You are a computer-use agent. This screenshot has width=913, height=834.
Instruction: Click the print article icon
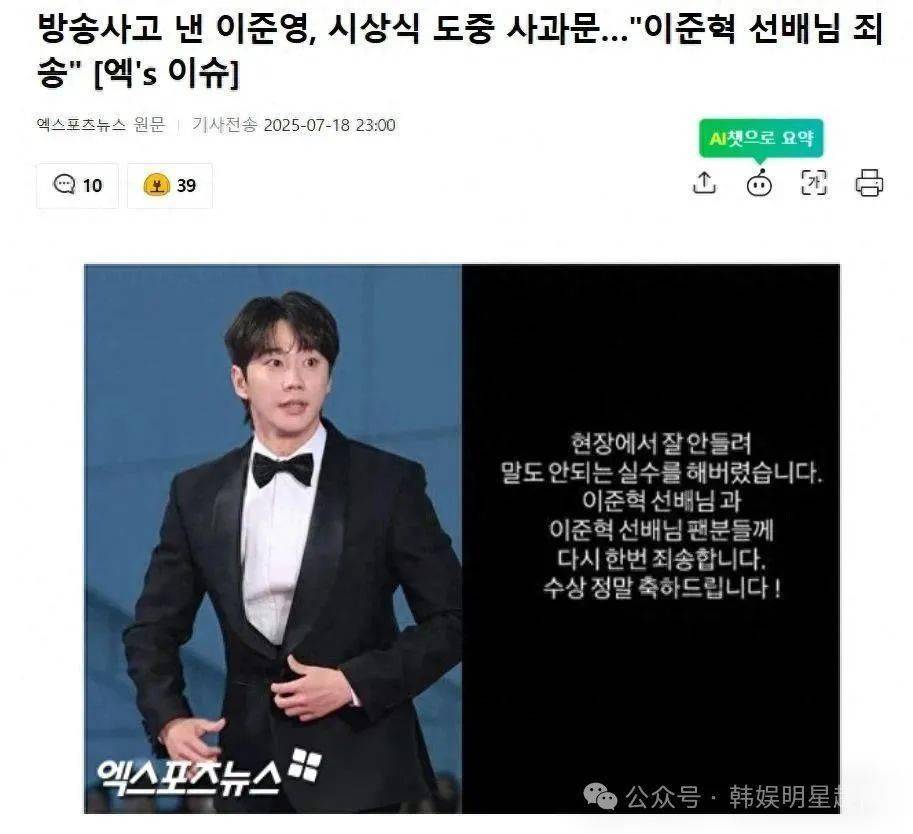point(869,183)
